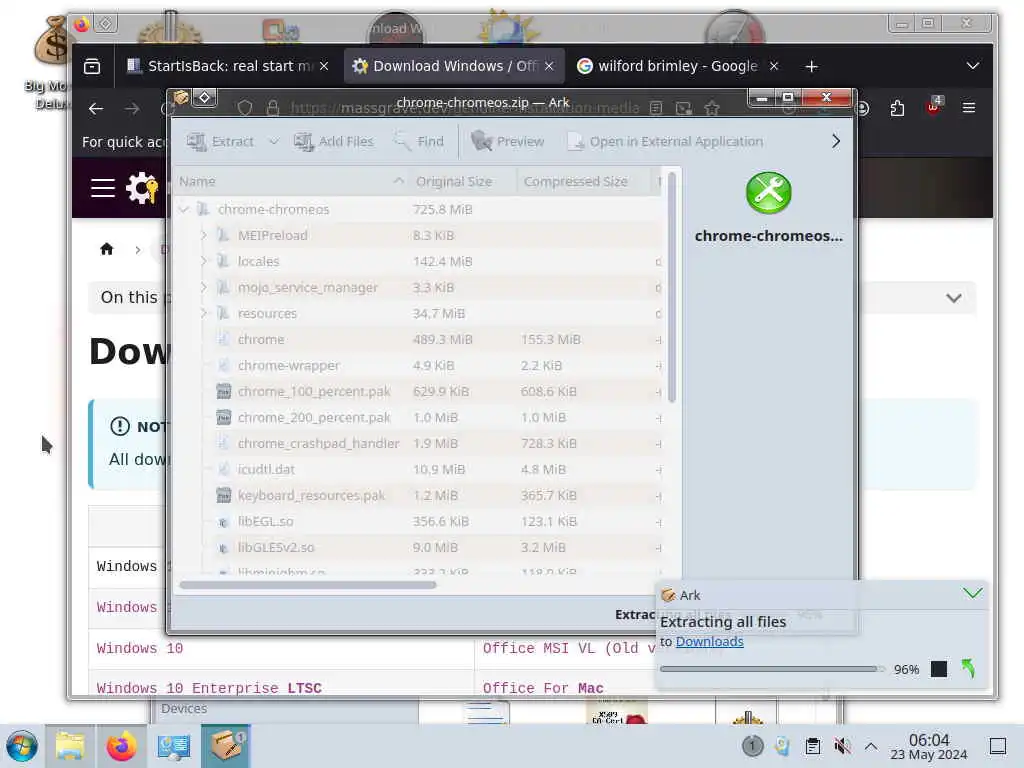Image resolution: width=1024 pixels, height=768 pixels.
Task: Click the Ark vertical scrollbar
Action: pos(672,287)
